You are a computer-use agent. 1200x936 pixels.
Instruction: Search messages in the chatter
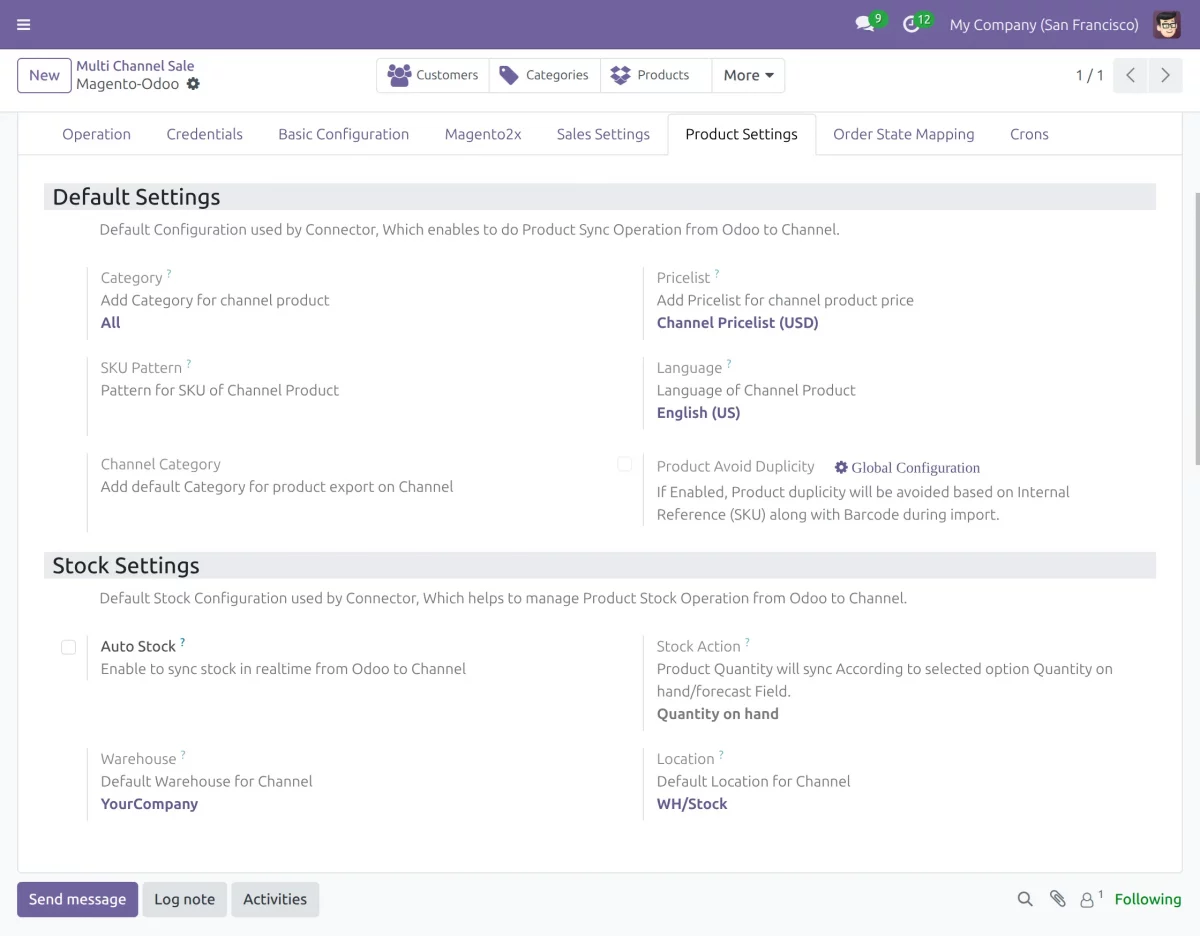coord(1024,899)
